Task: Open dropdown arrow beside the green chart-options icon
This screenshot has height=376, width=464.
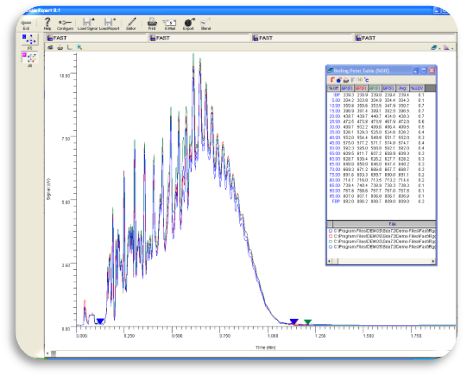Action: (440, 49)
